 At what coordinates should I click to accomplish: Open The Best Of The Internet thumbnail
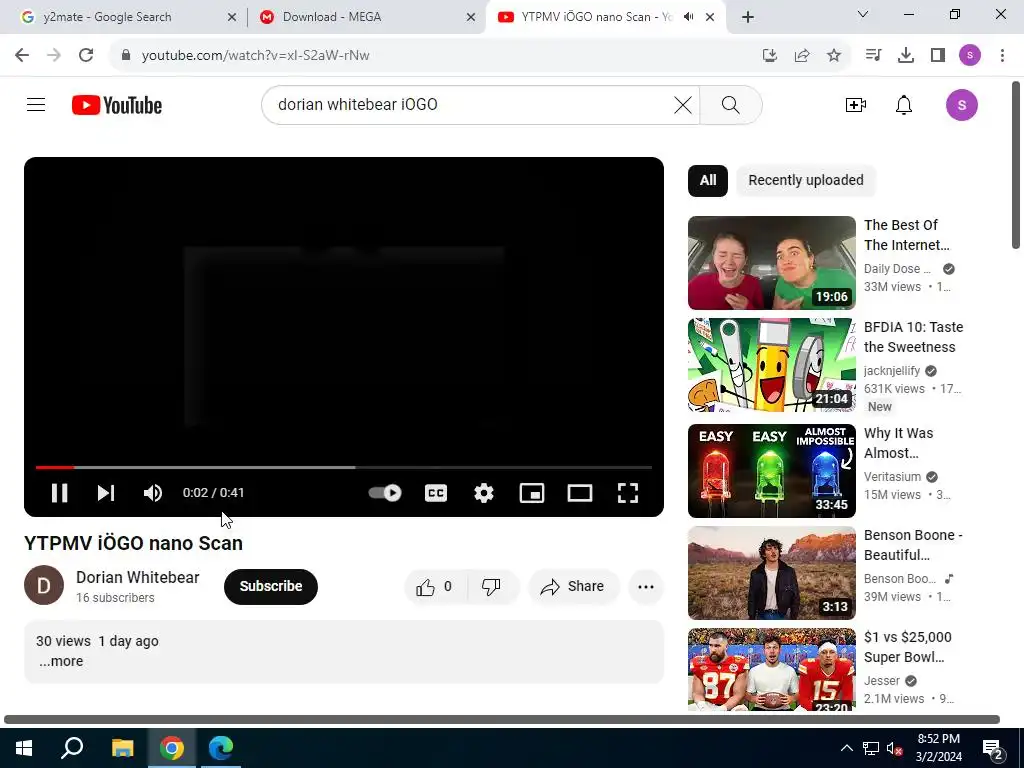click(771, 263)
